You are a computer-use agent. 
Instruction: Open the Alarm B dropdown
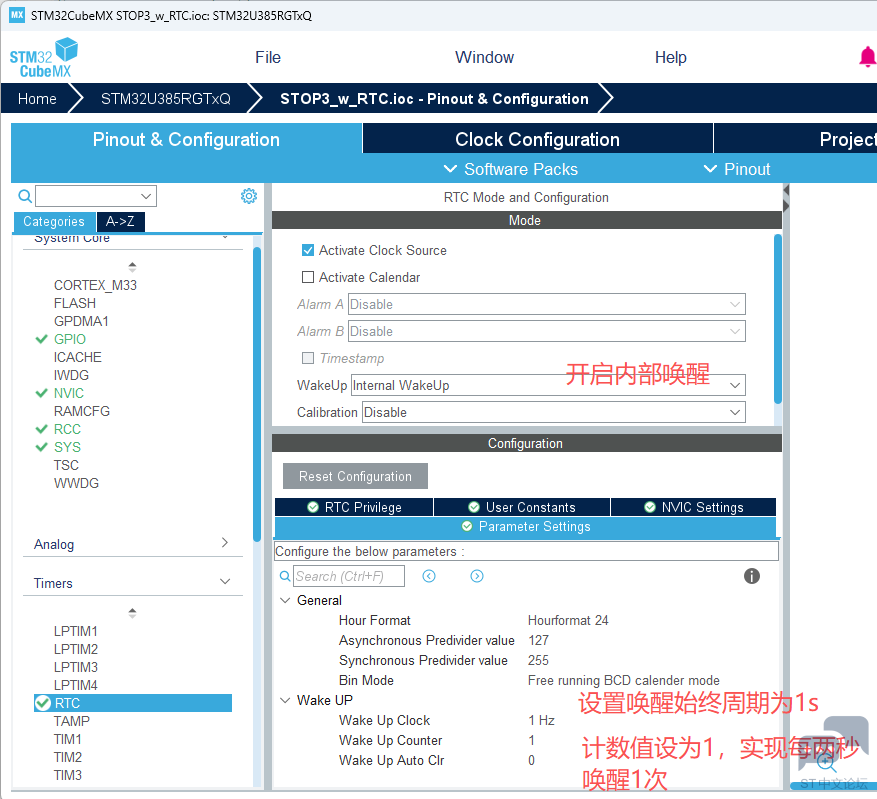(x=546, y=331)
